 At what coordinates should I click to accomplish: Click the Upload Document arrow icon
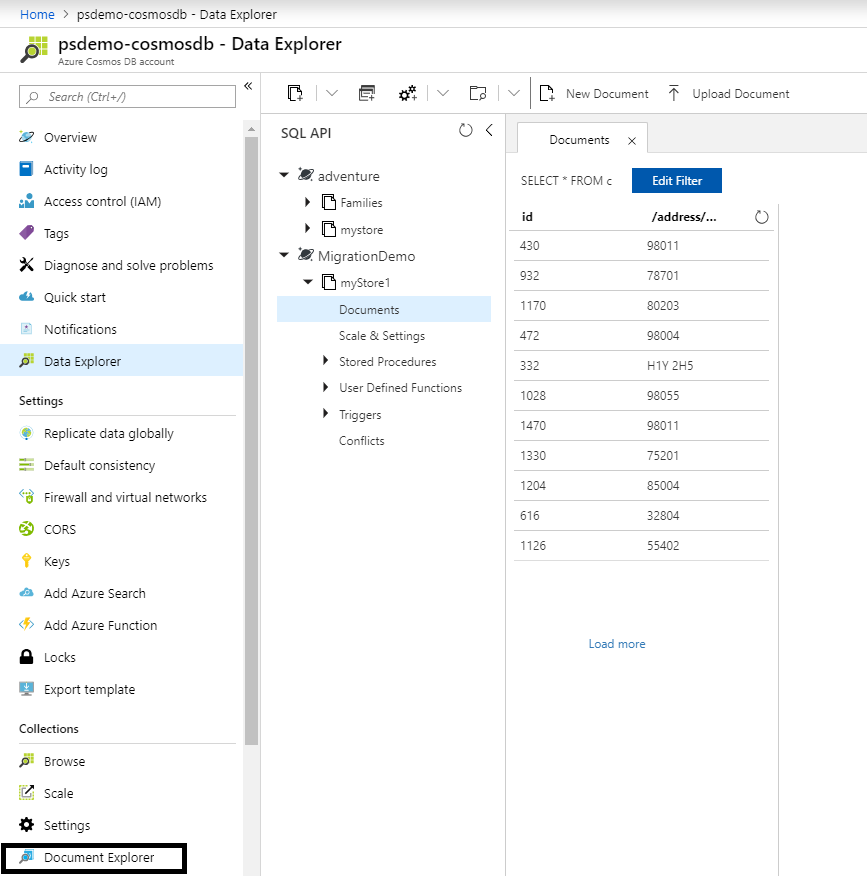[674, 93]
